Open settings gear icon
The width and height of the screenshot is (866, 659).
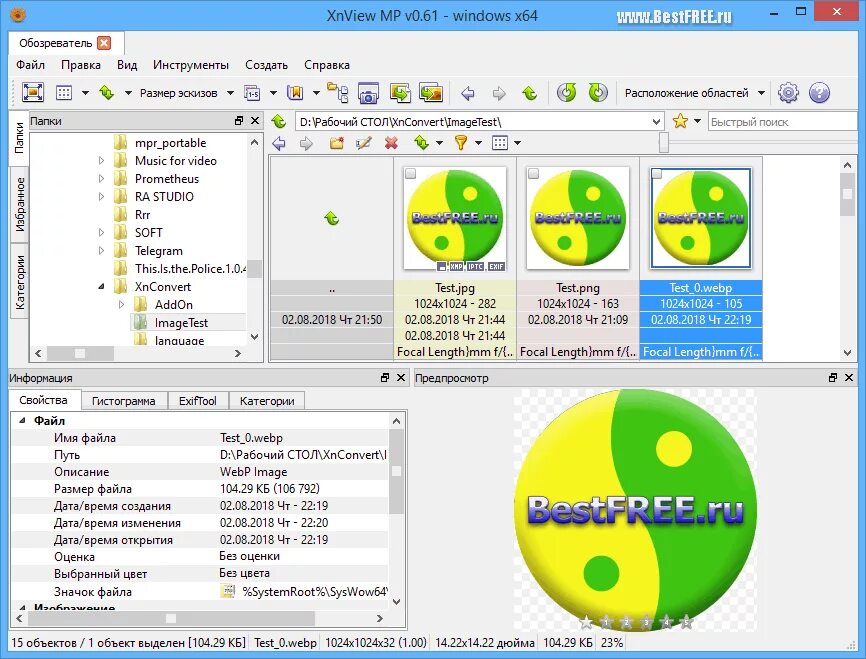click(x=788, y=93)
